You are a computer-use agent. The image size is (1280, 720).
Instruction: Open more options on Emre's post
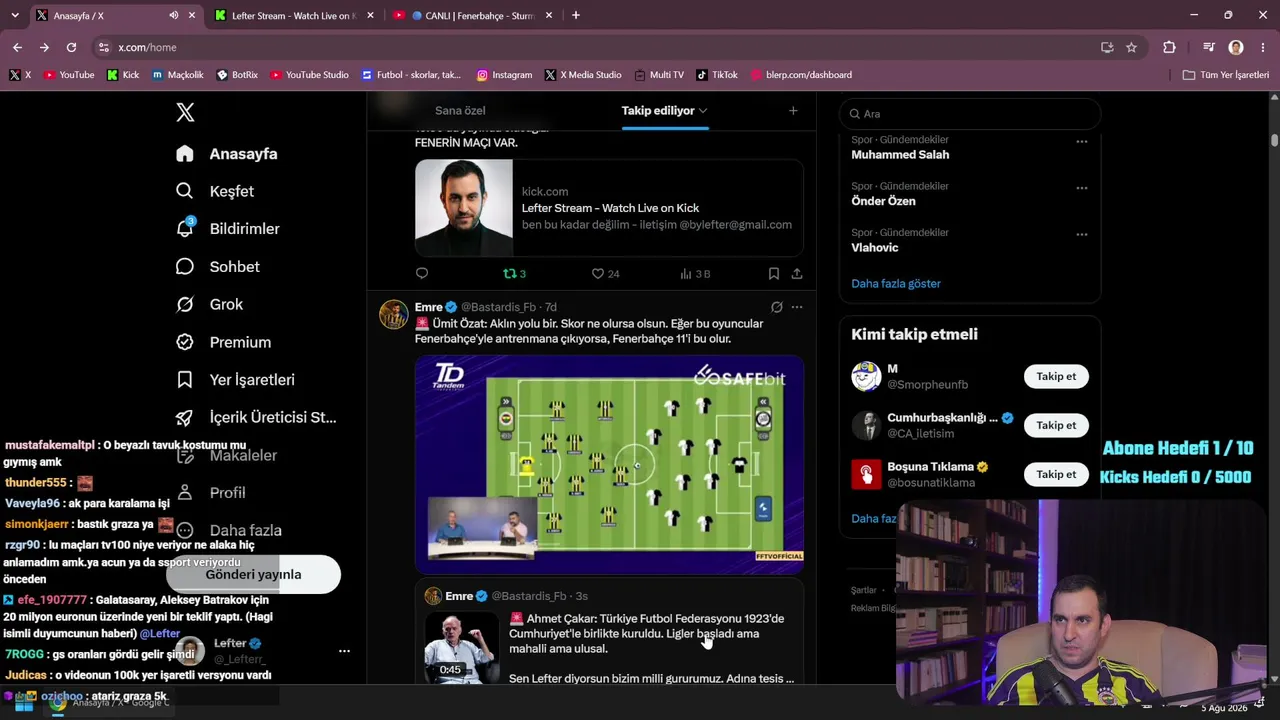pyautogui.click(x=797, y=307)
